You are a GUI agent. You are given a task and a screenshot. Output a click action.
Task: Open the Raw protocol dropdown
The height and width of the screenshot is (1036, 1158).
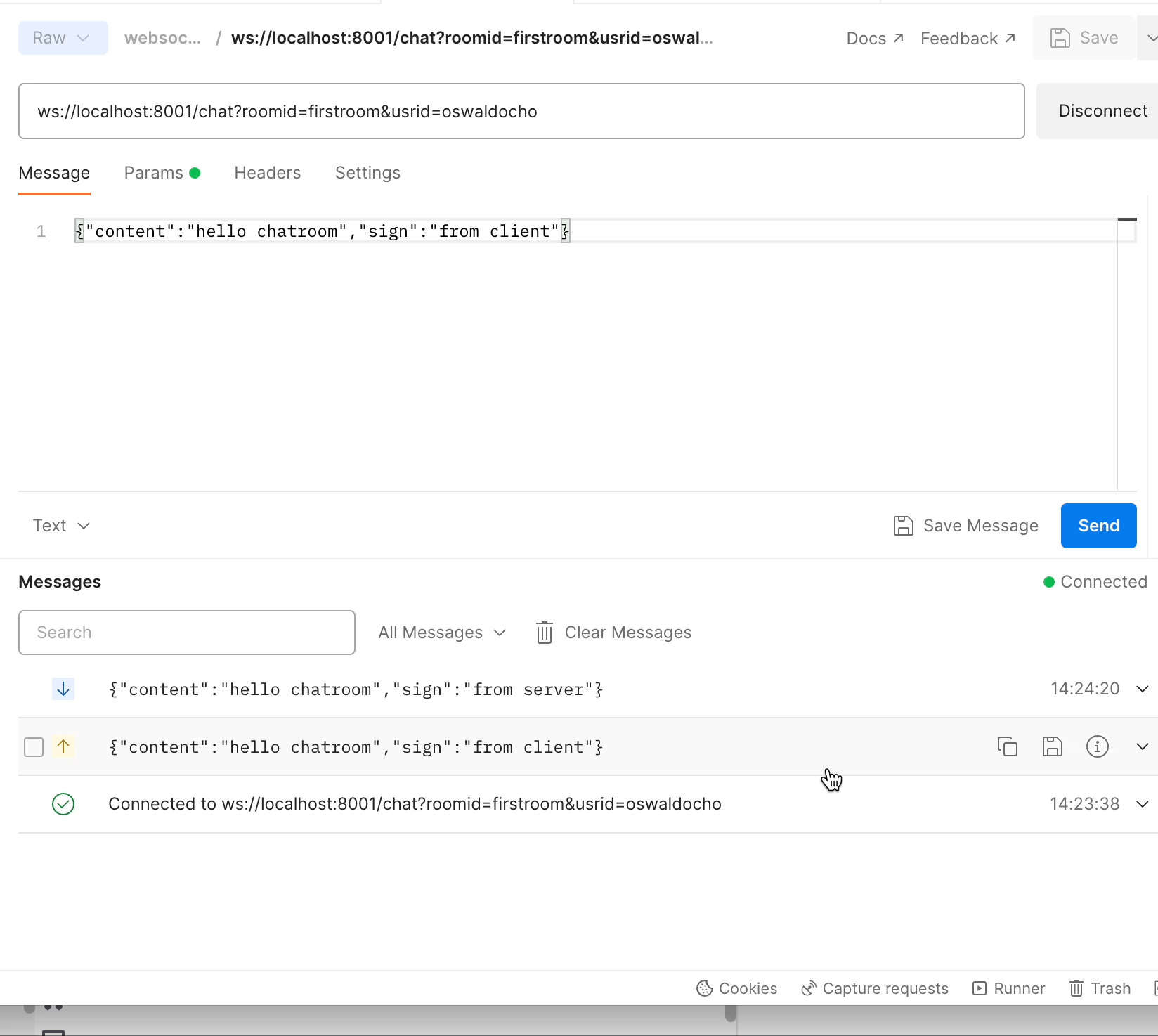63,38
